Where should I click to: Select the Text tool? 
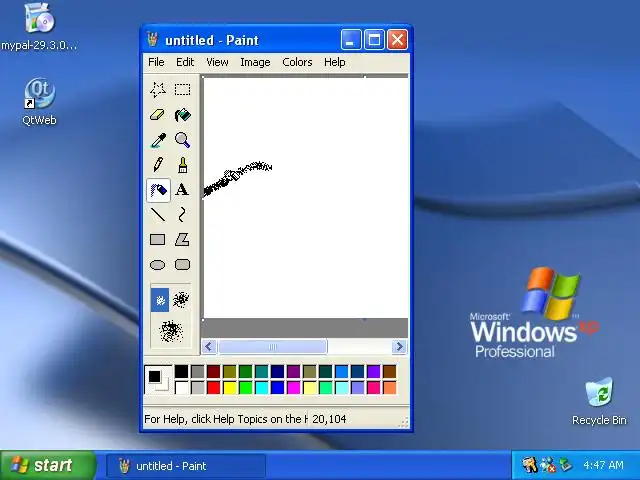pyautogui.click(x=182, y=190)
